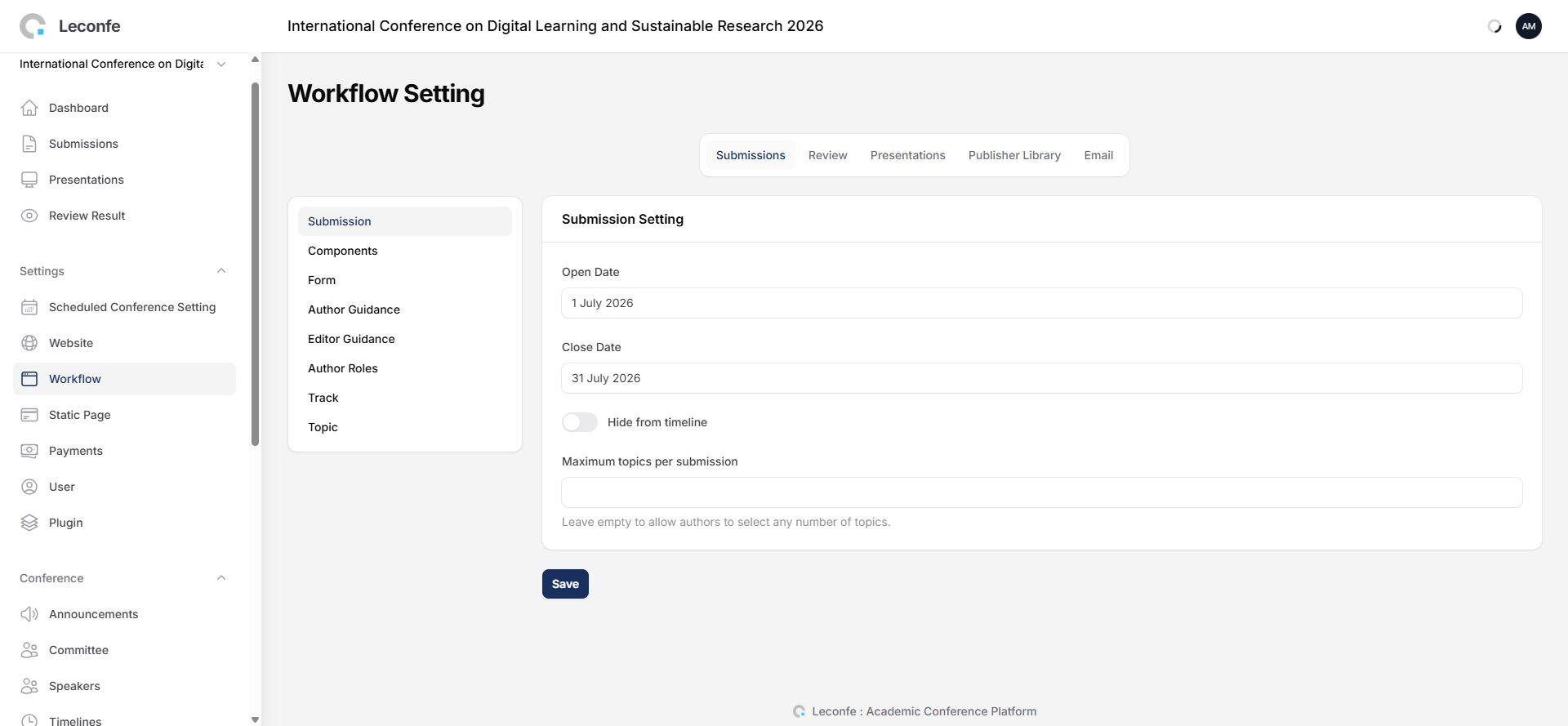1568x726 pixels.
Task: Collapse the Conference sidebar section
Action: tap(220, 578)
